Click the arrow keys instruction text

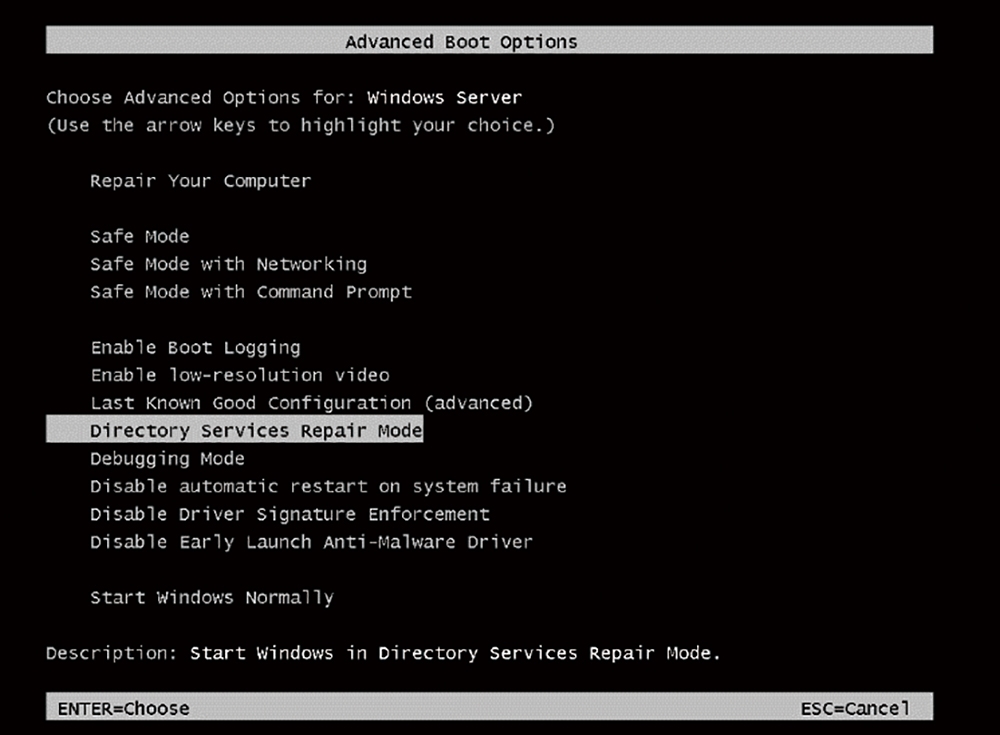click(300, 126)
